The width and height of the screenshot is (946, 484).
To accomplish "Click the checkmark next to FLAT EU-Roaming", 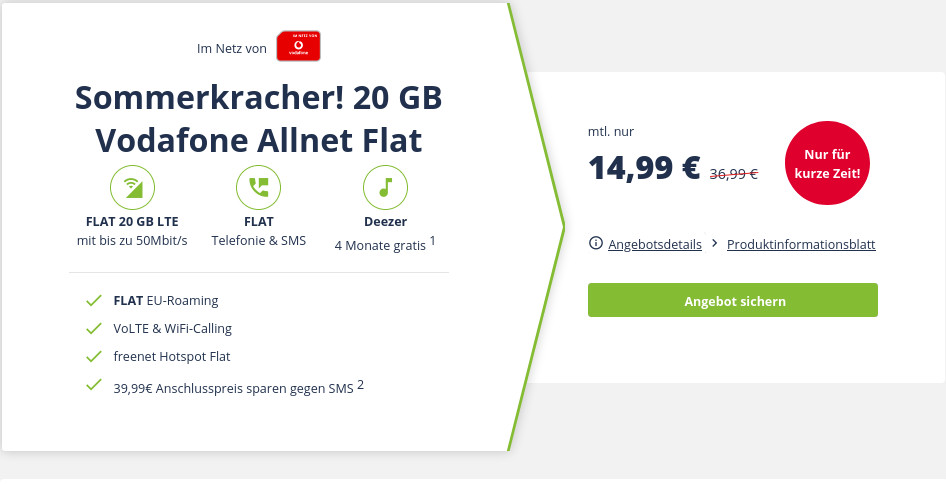I will [94, 300].
